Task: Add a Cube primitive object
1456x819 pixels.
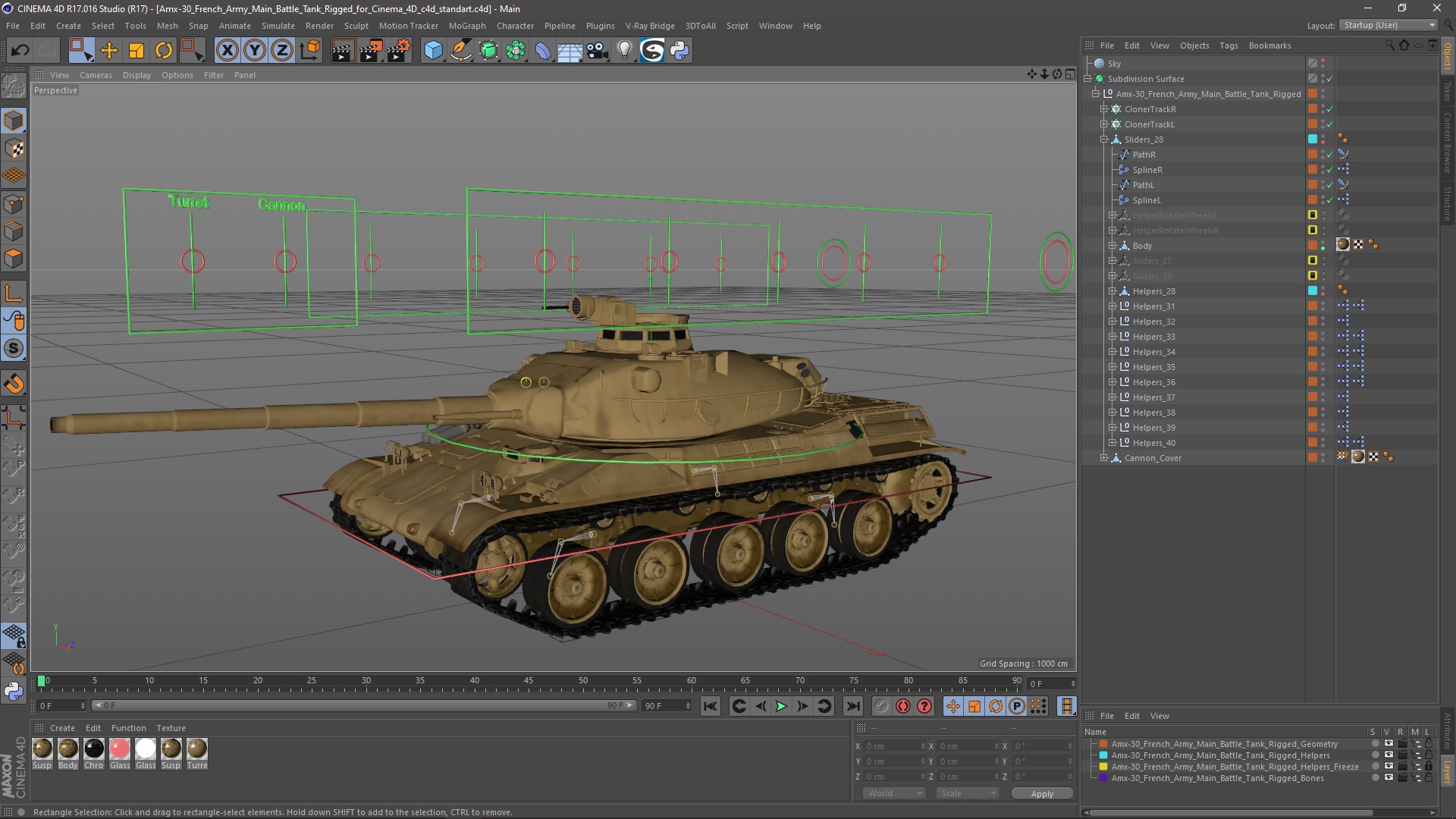Action: pyautogui.click(x=433, y=51)
